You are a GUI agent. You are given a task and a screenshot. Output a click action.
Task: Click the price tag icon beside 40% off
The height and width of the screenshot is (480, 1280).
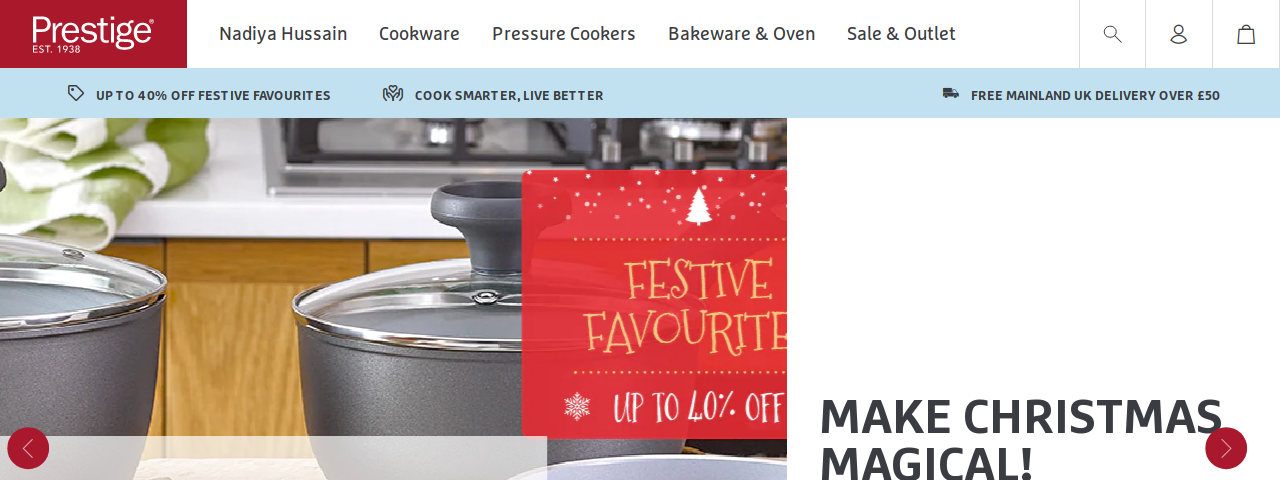tap(76, 93)
